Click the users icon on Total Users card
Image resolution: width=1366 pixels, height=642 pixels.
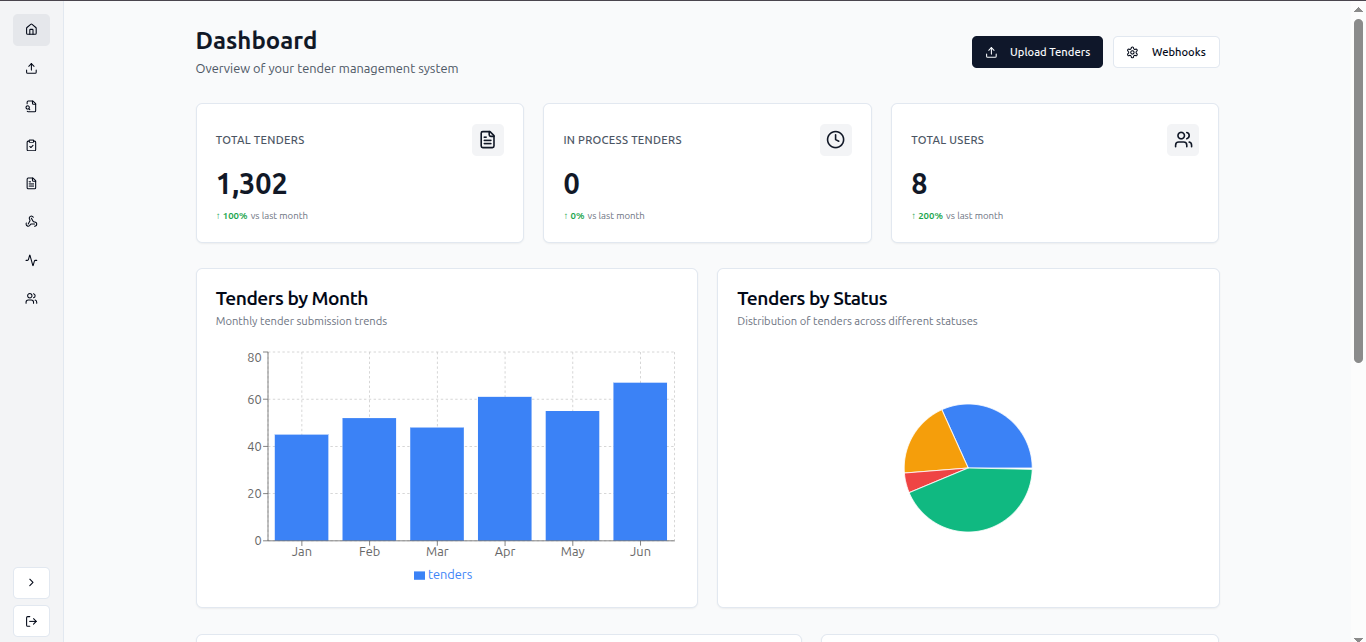click(1183, 140)
